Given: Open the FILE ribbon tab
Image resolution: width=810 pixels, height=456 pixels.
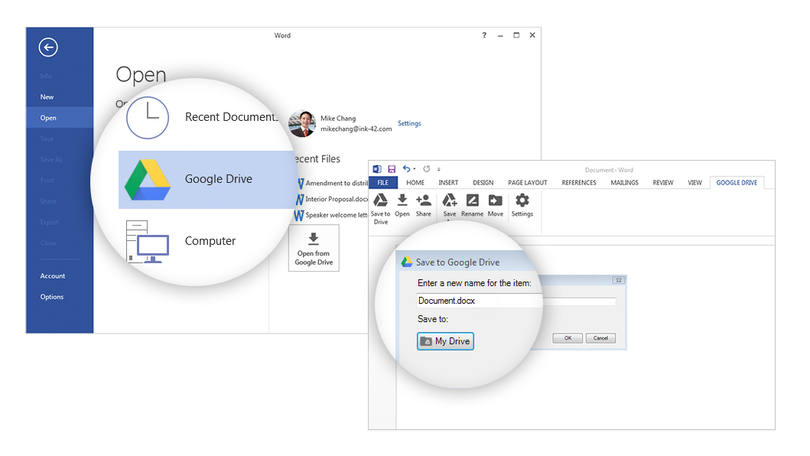Looking at the screenshot, I should (383, 183).
